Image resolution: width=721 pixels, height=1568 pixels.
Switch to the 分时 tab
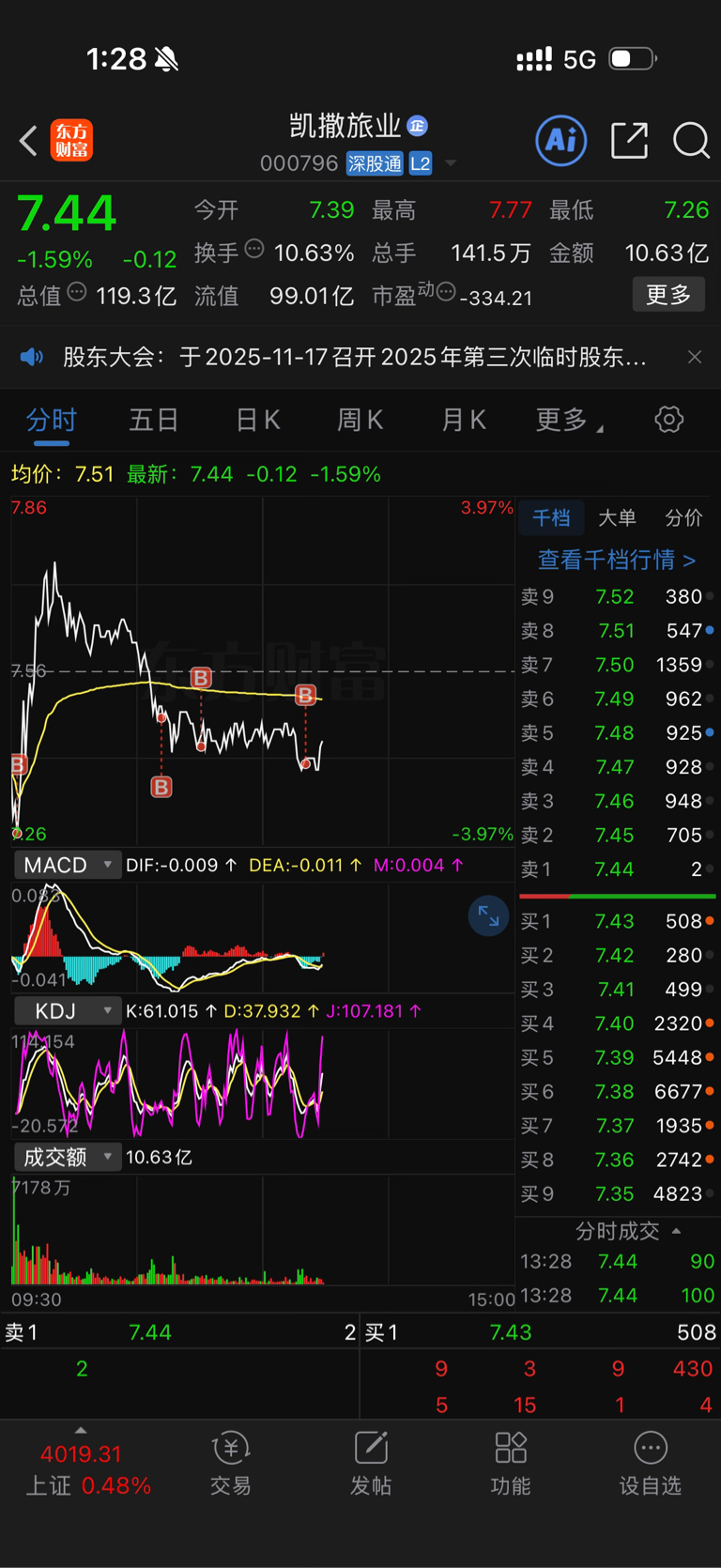pos(51,420)
